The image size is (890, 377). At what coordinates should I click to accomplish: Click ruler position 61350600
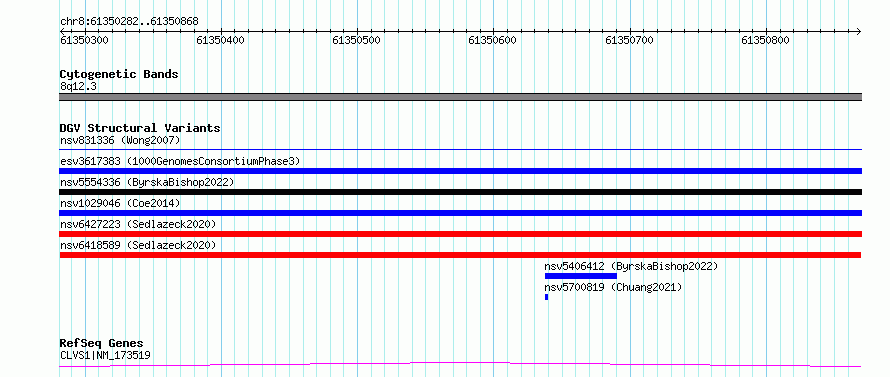(x=493, y=40)
